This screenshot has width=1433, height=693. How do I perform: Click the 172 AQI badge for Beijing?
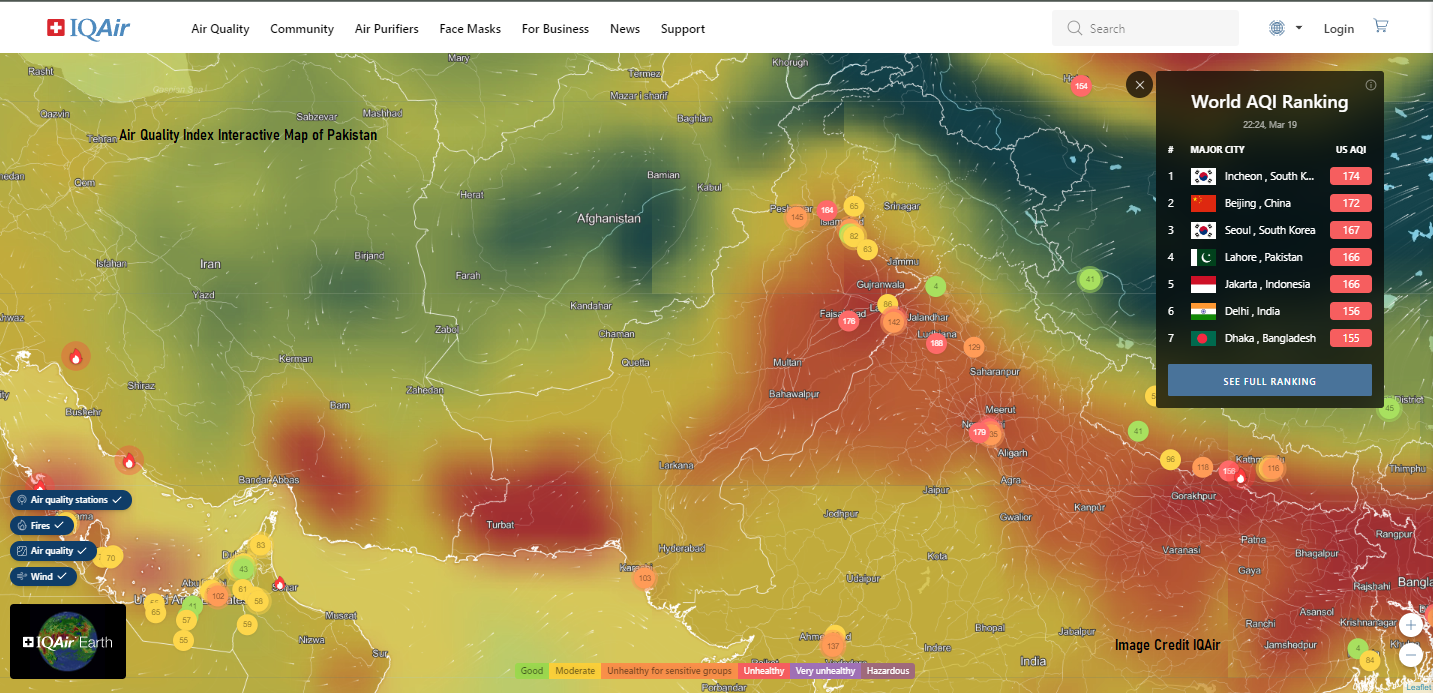click(x=1351, y=203)
